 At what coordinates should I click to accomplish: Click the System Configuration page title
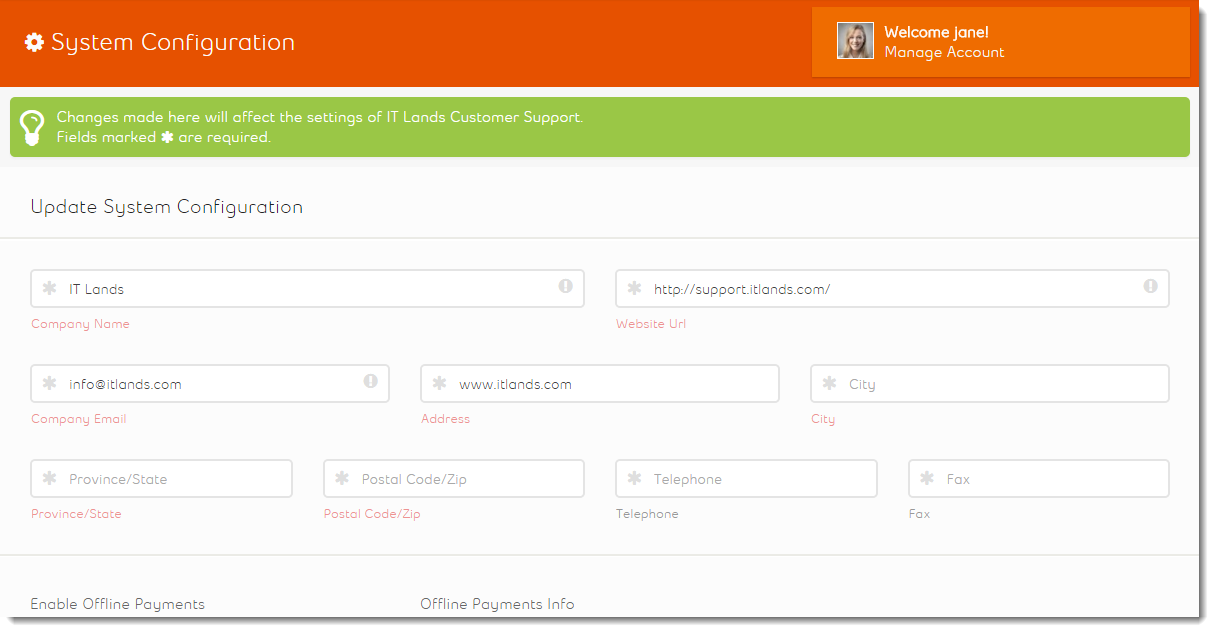tap(173, 42)
